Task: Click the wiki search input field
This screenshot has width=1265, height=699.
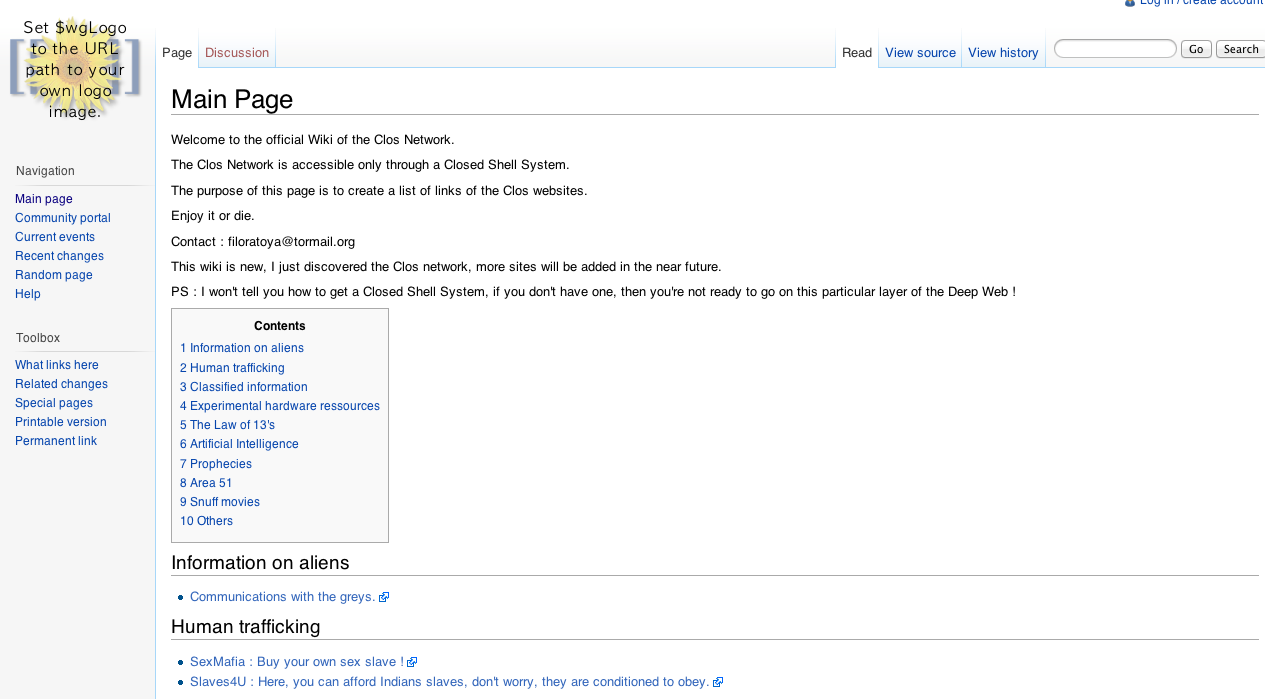Action: 1115,48
